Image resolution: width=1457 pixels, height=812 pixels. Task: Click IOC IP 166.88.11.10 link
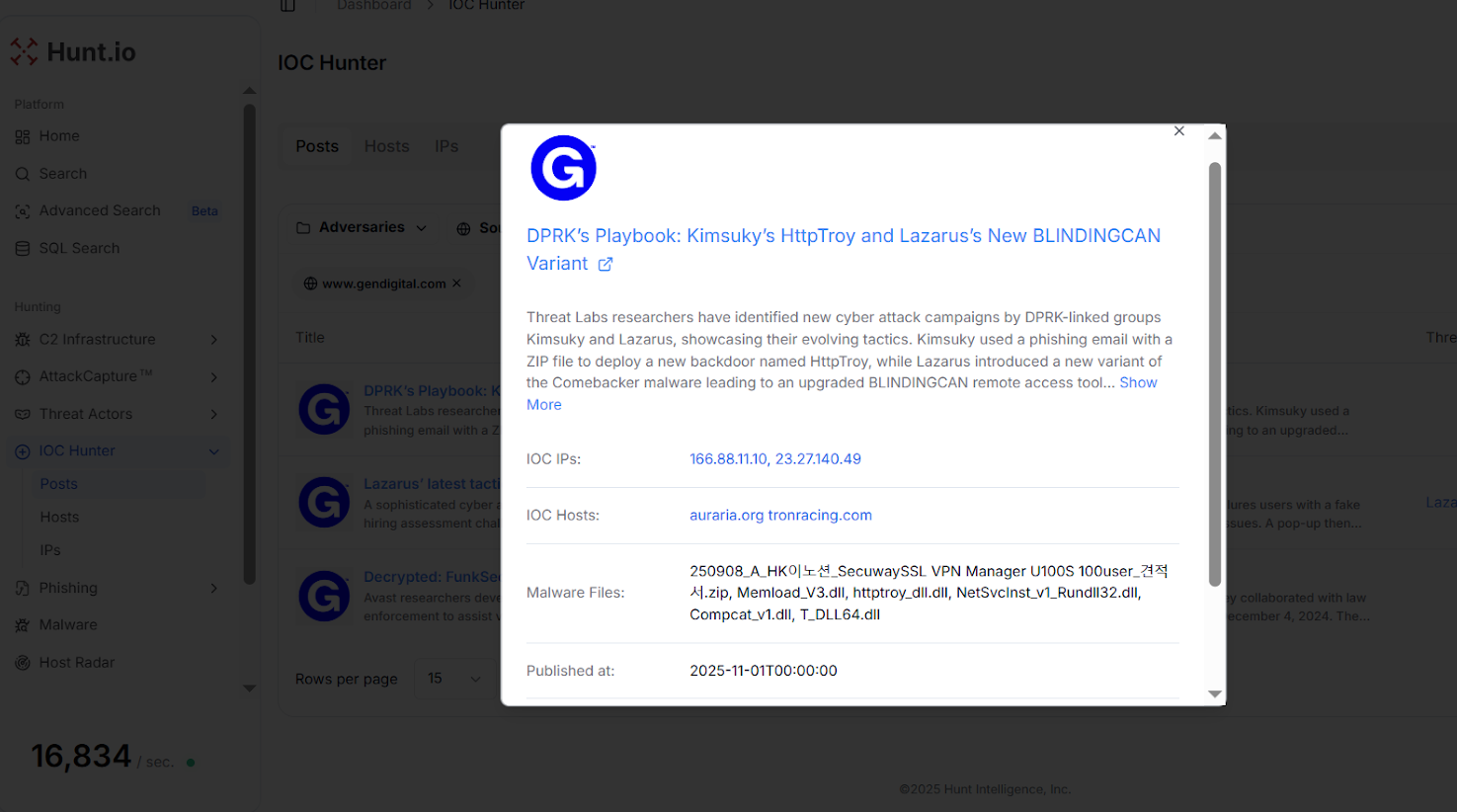[x=728, y=459]
